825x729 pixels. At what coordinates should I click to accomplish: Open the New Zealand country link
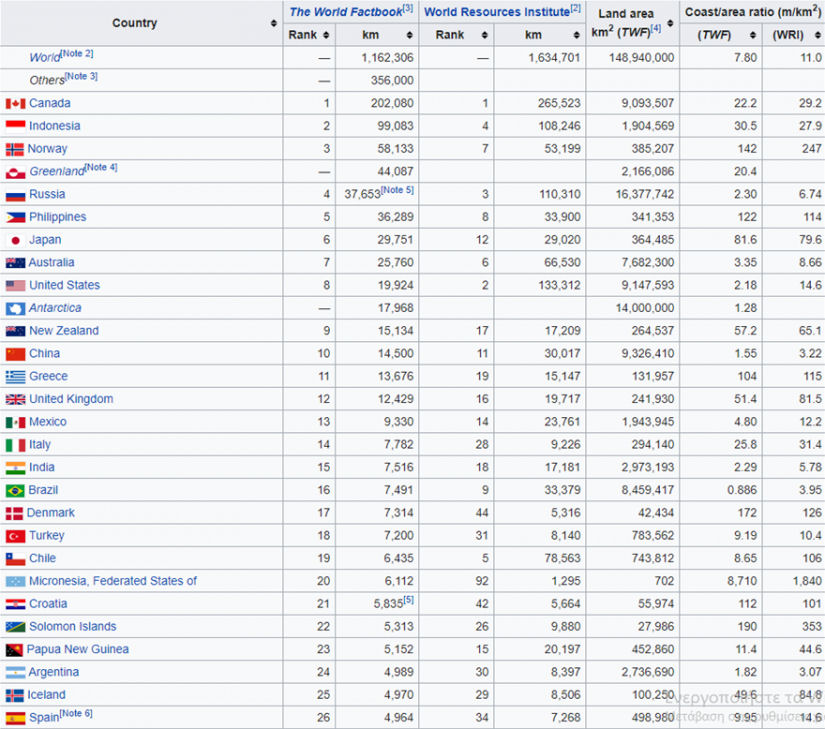[x=63, y=331]
